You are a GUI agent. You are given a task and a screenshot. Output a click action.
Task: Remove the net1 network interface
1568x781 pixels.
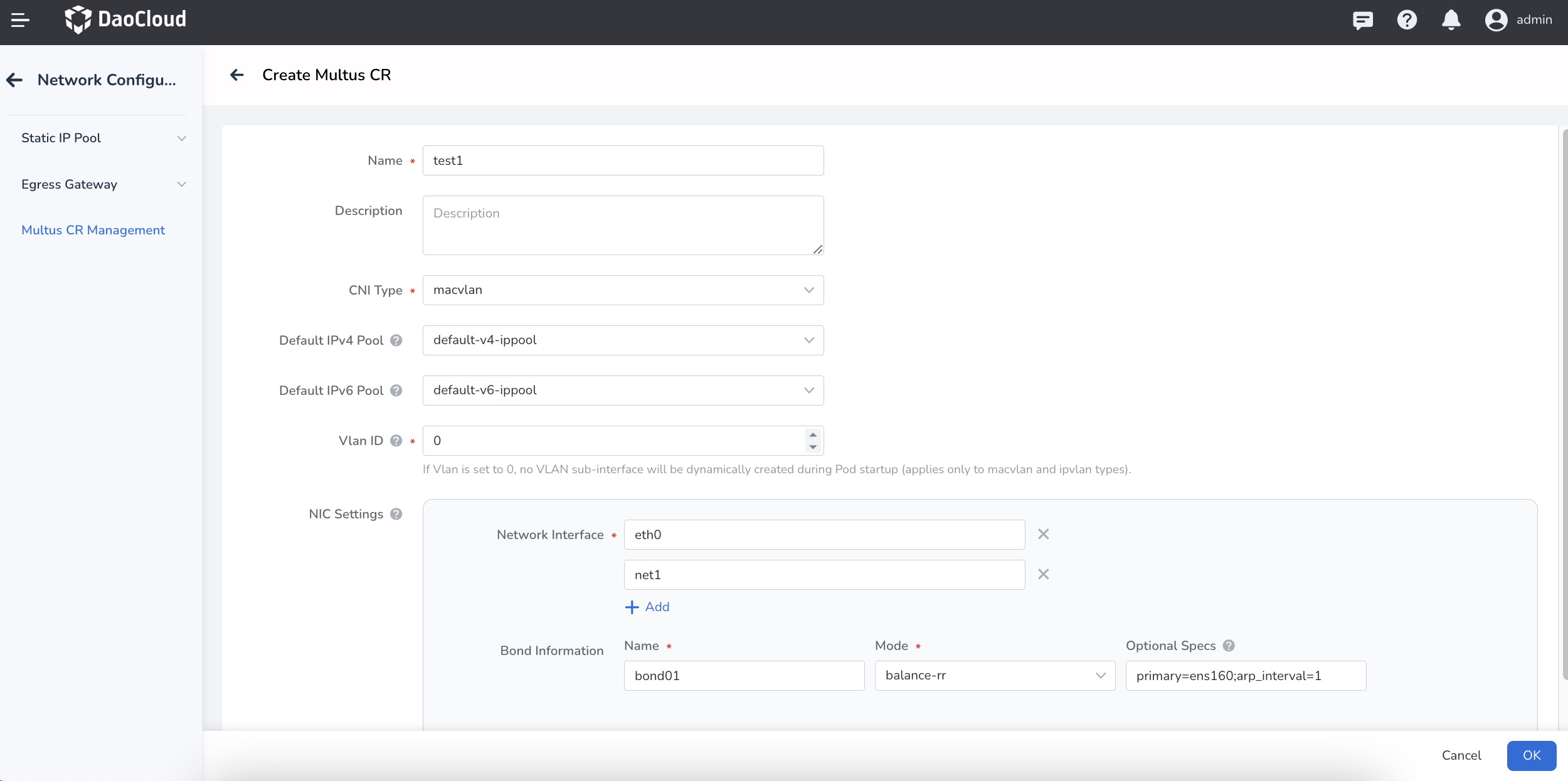[1043, 574]
